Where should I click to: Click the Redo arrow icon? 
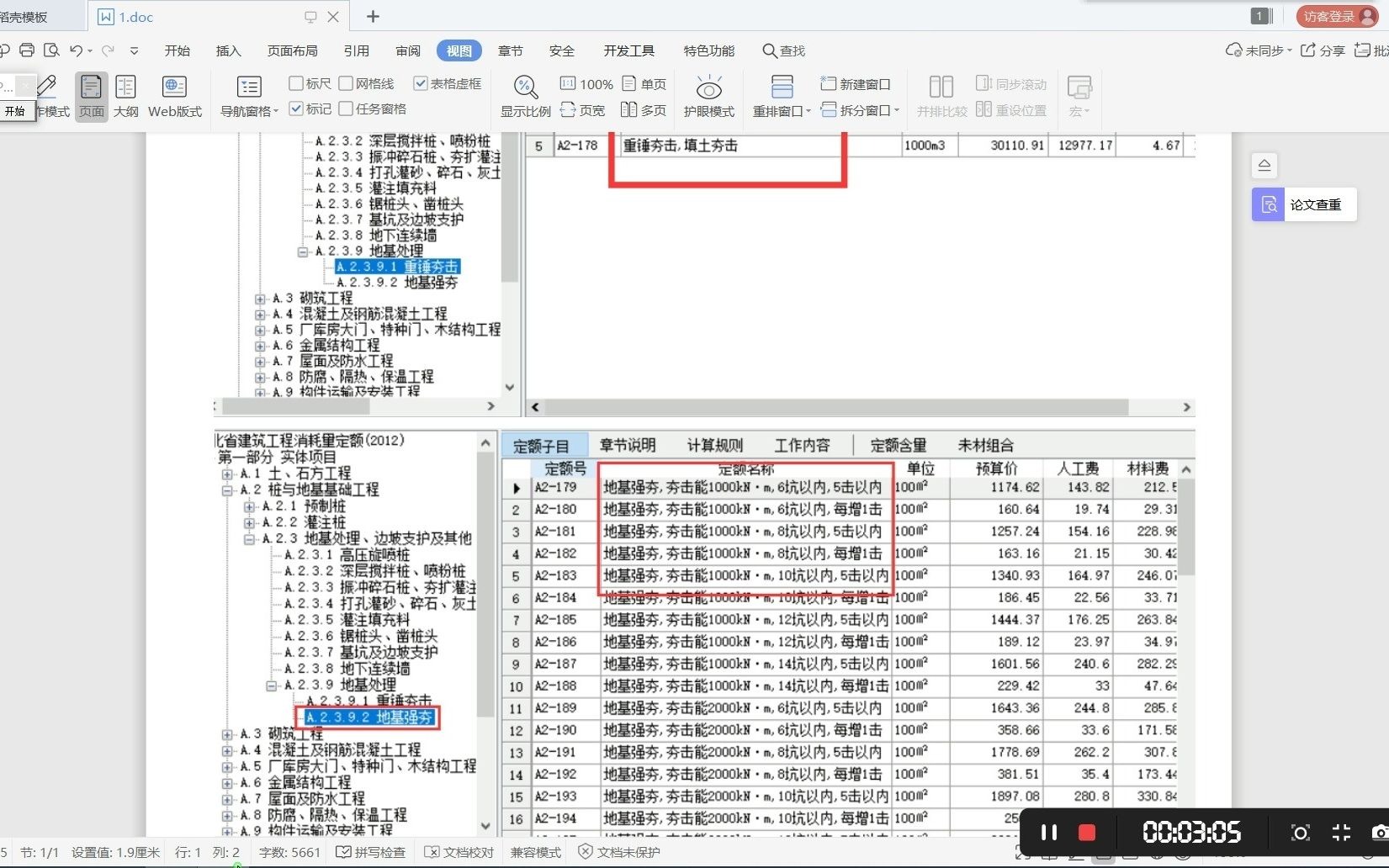(x=107, y=50)
